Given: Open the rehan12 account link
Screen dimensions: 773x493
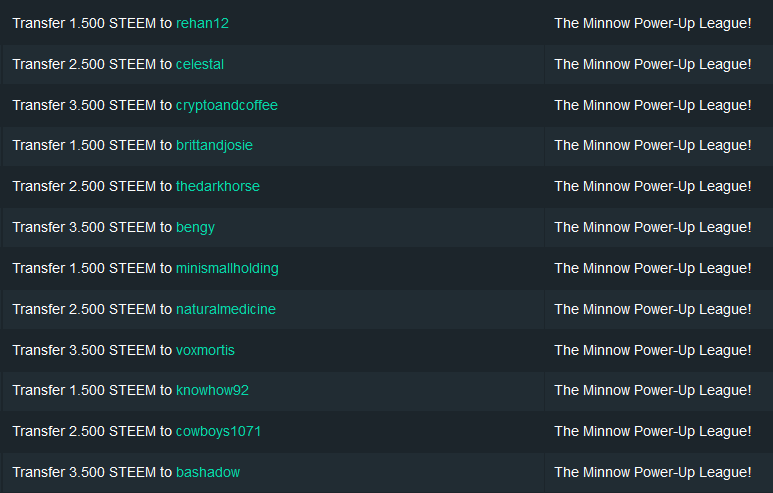Looking at the screenshot, I should click(202, 24).
